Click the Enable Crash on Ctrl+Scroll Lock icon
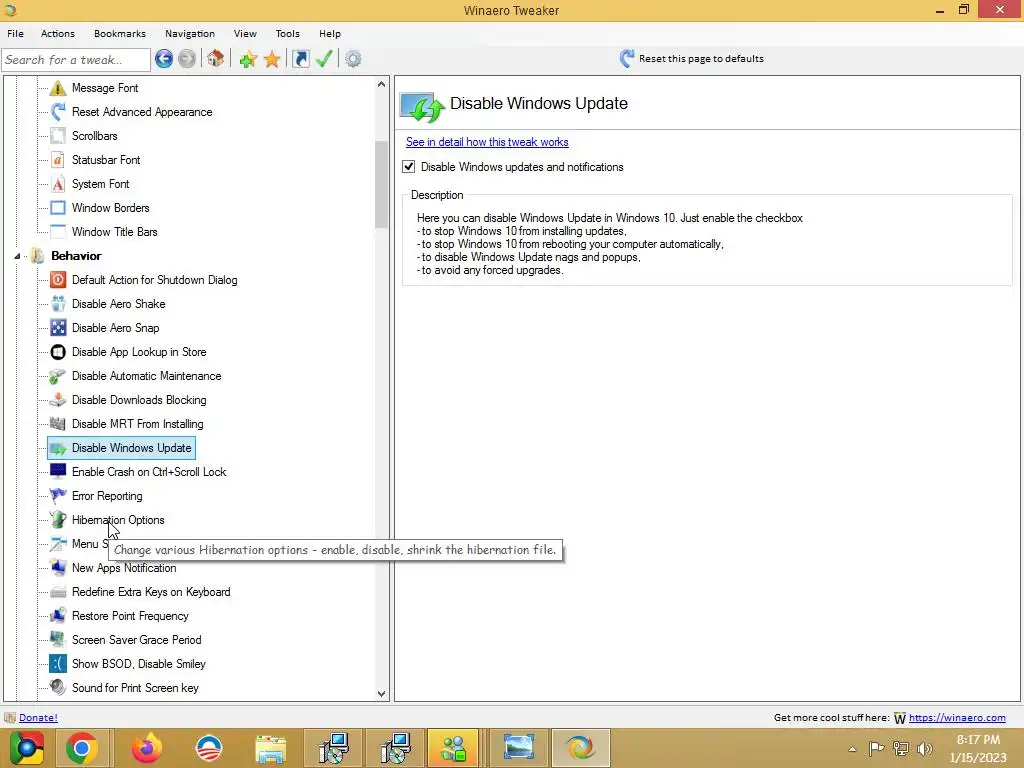Image resolution: width=1024 pixels, height=768 pixels. point(57,472)
